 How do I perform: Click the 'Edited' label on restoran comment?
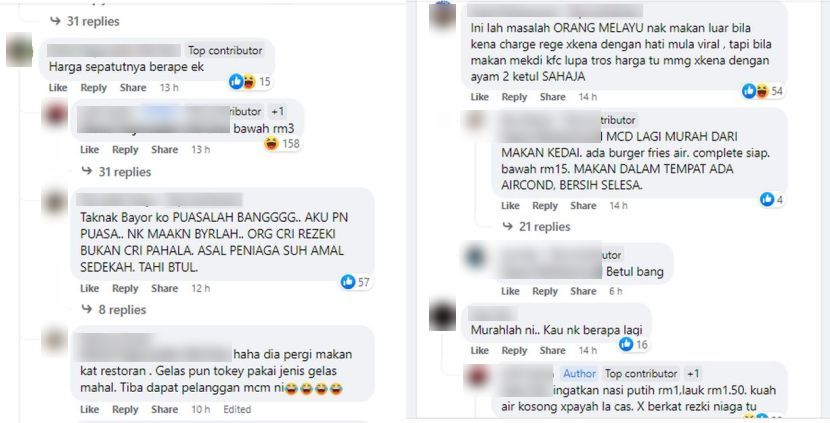pos(237,409)
